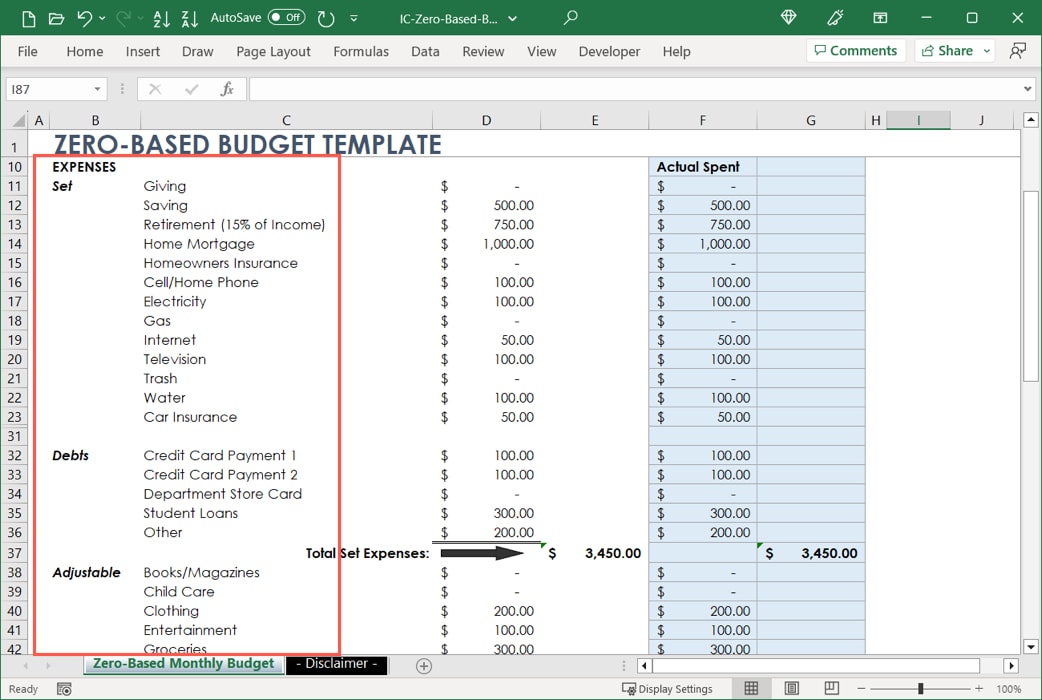
Task: Click the Ribbon Display Options icon
Action: point(882,18)
